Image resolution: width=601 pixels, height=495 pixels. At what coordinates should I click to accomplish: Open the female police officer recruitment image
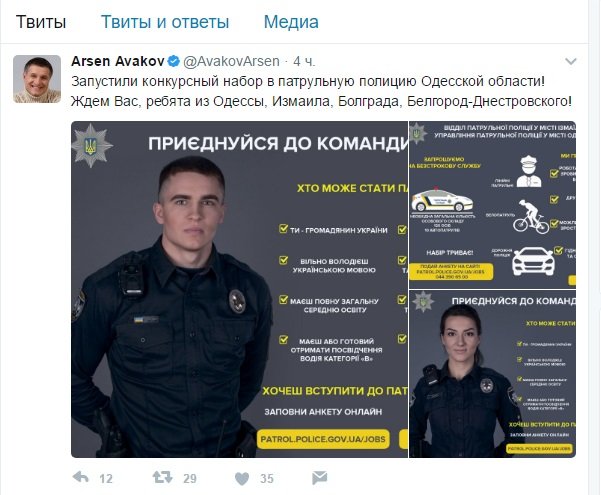pyautogui.click(x=493, y=374)
